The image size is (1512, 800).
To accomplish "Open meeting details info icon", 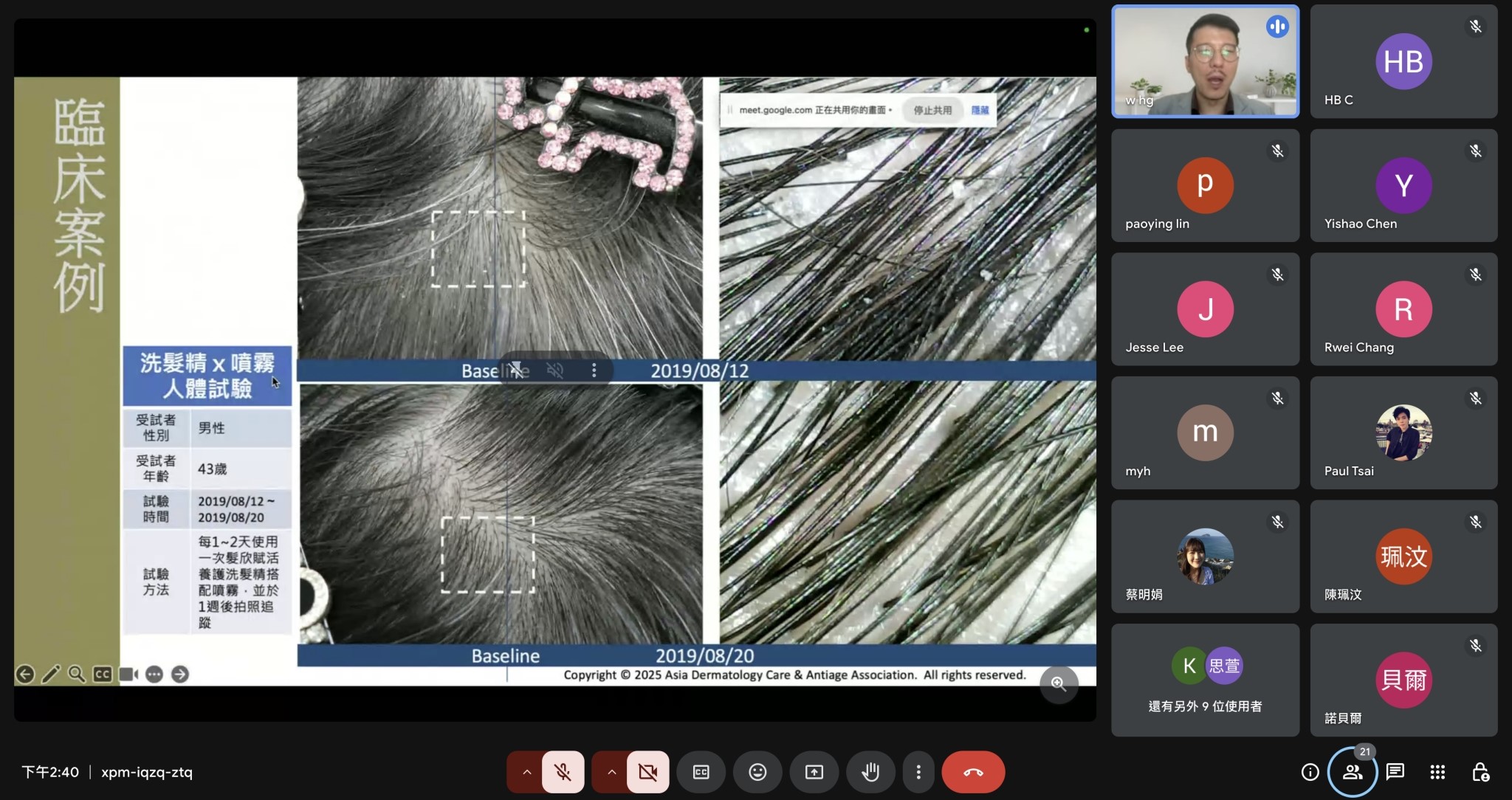I will click(x=1310, y=772).
